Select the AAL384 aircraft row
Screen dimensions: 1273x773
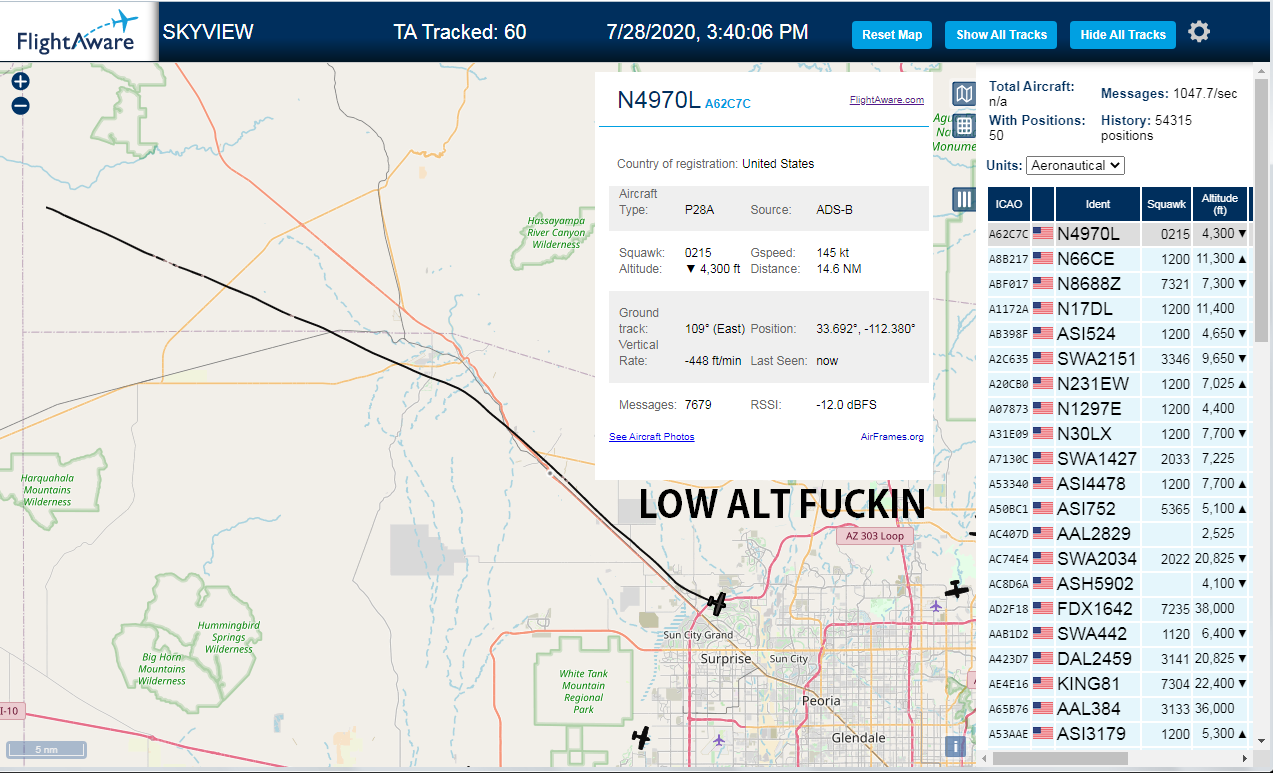click(x=1119, y=708)
